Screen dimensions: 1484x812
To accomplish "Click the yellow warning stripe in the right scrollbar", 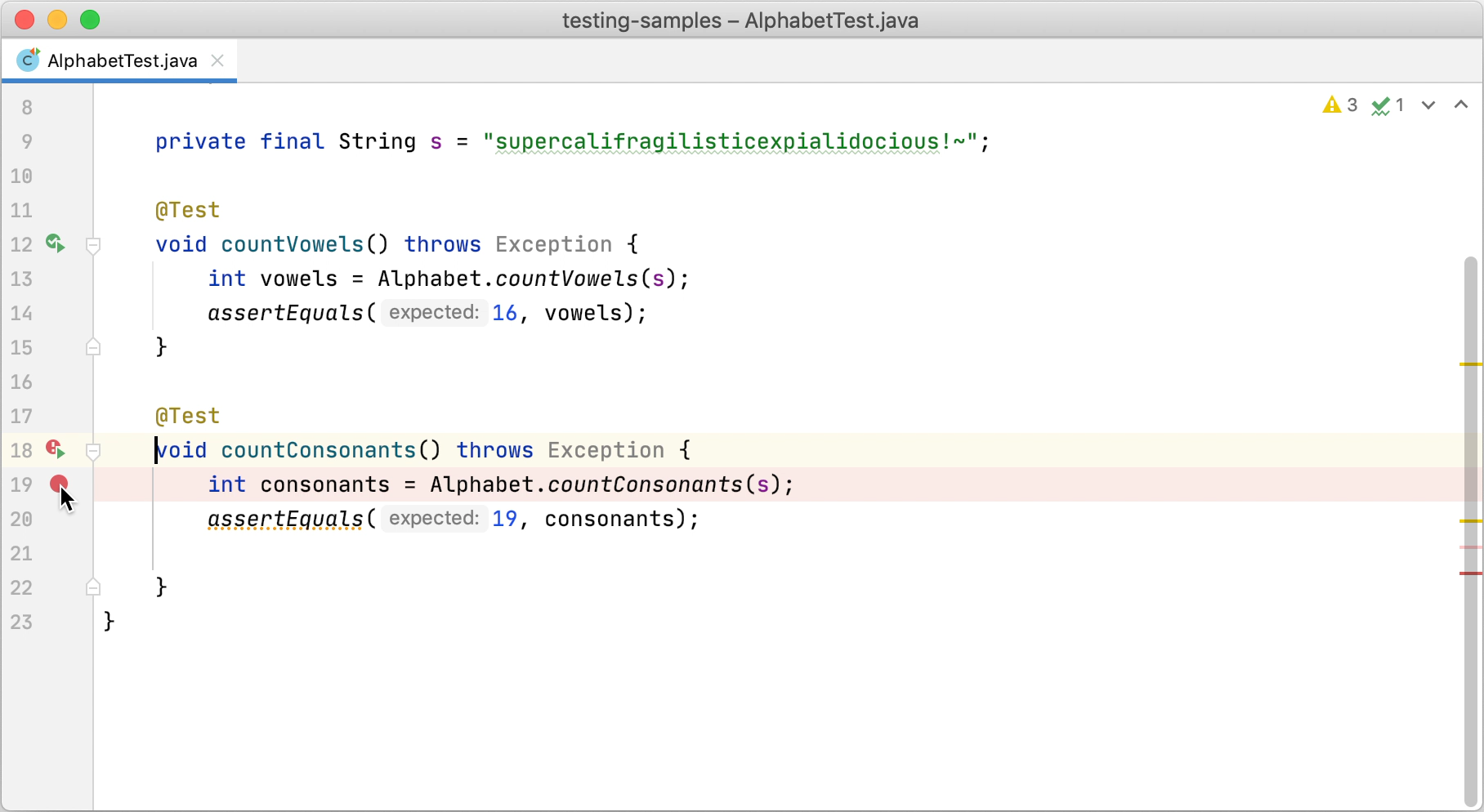I will coord(1470,364).
